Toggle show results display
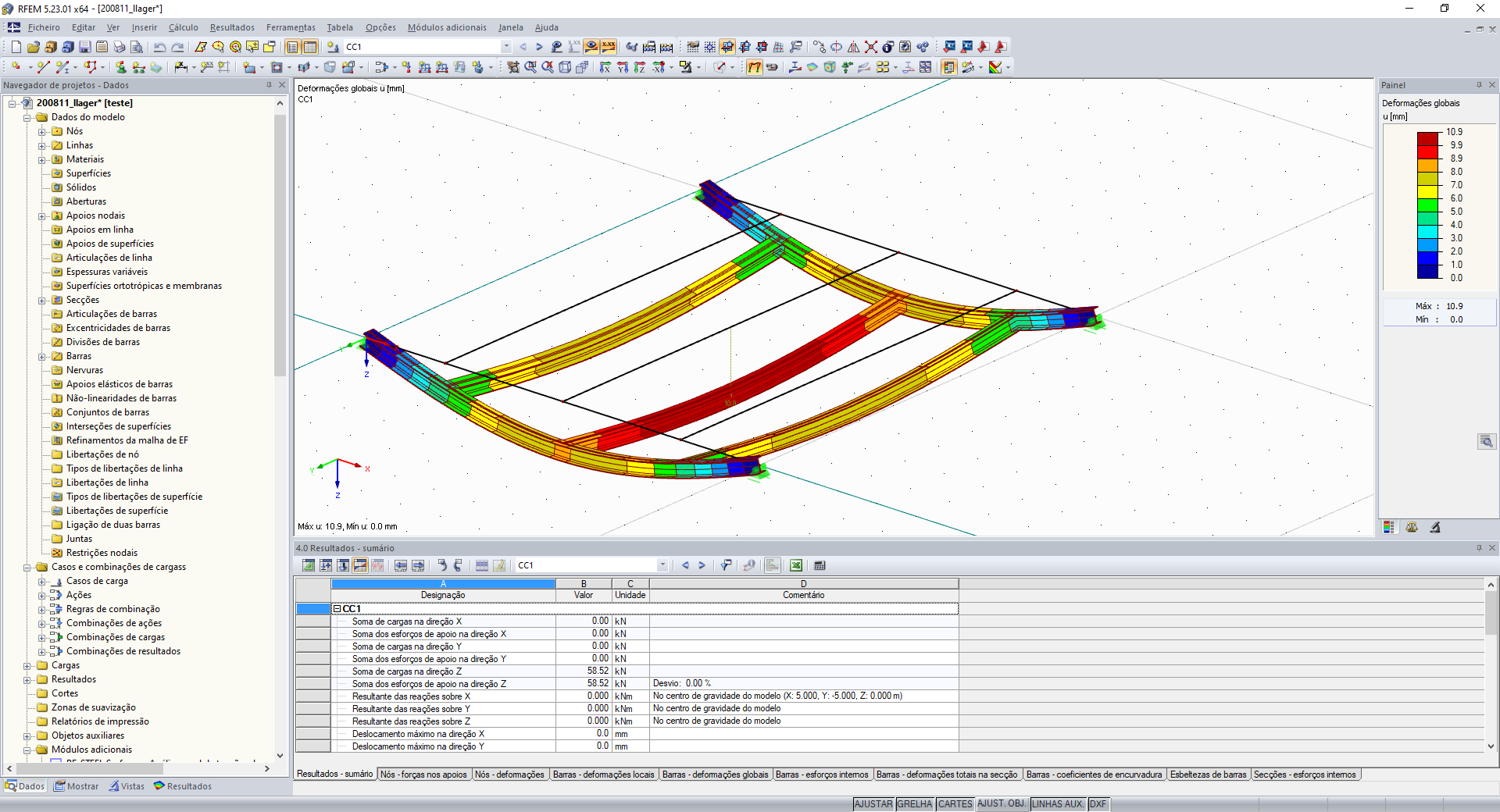The height and width of the screenshot is (812, 1500). click(x=591, y=47)
